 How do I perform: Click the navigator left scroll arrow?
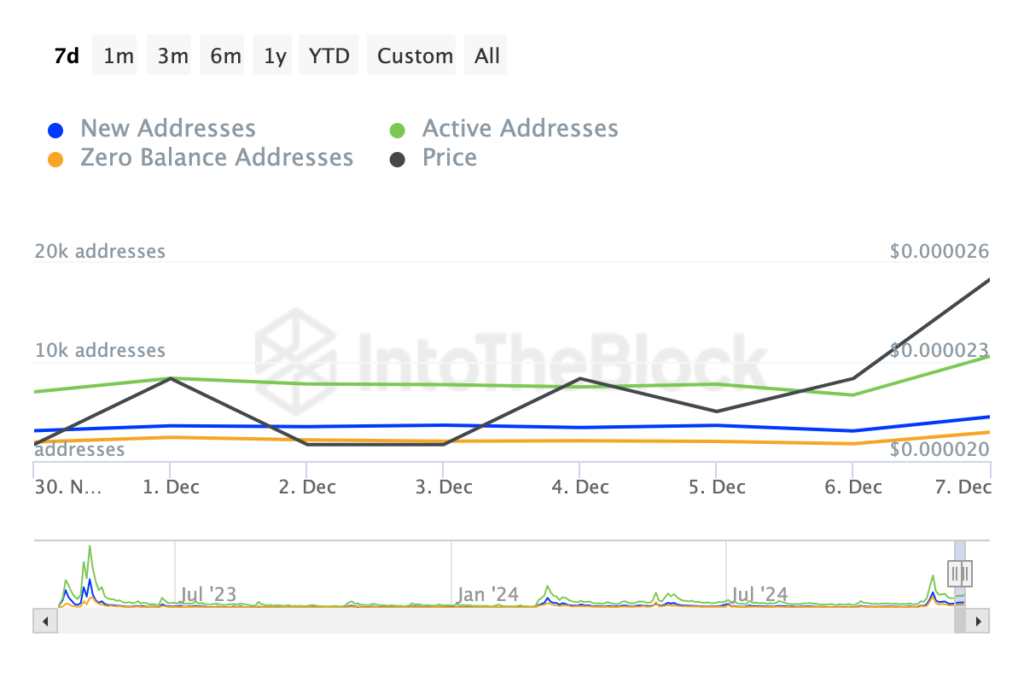[x=46, y=621]
